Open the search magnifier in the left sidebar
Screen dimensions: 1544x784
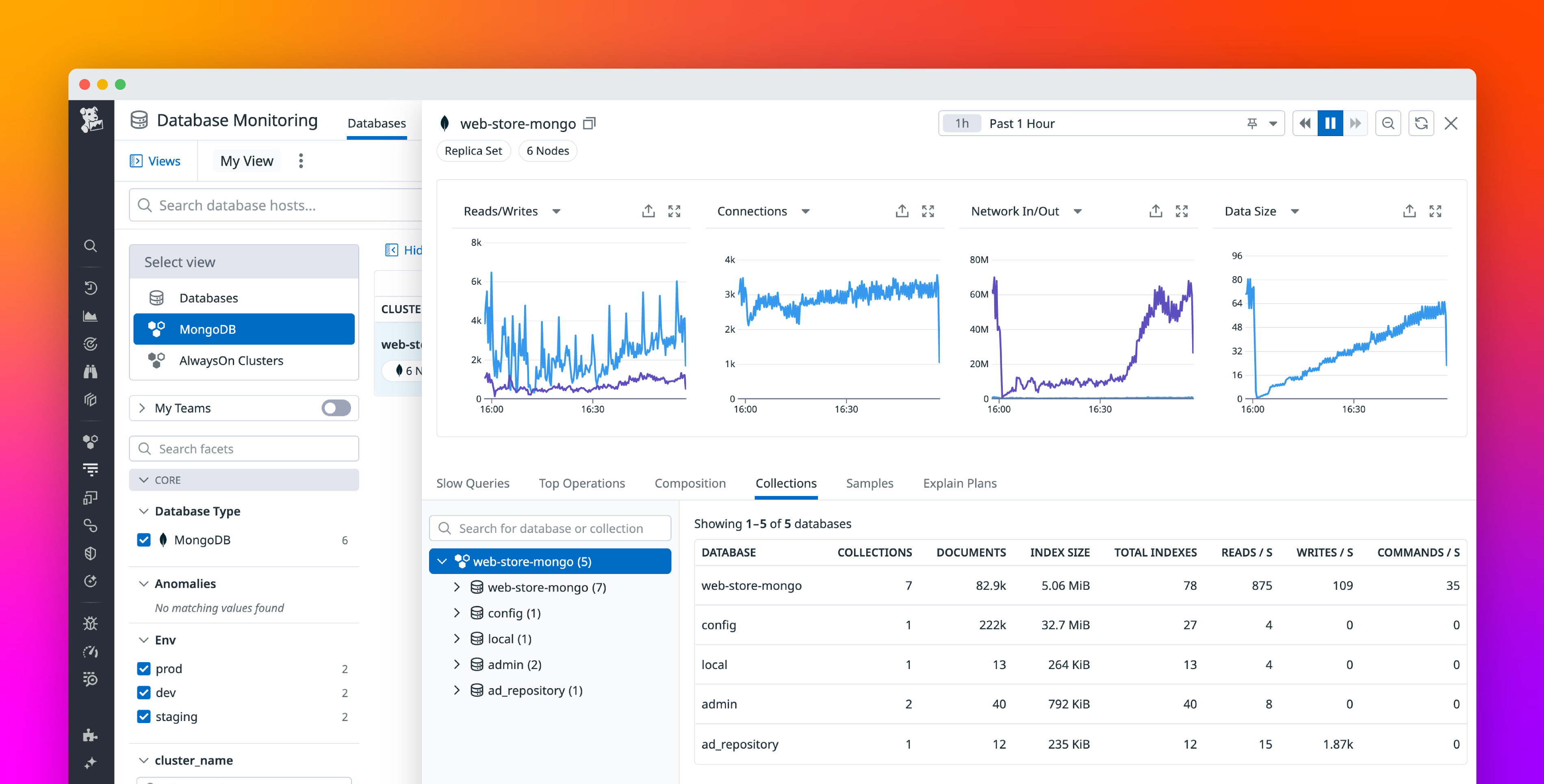[91, 246]
